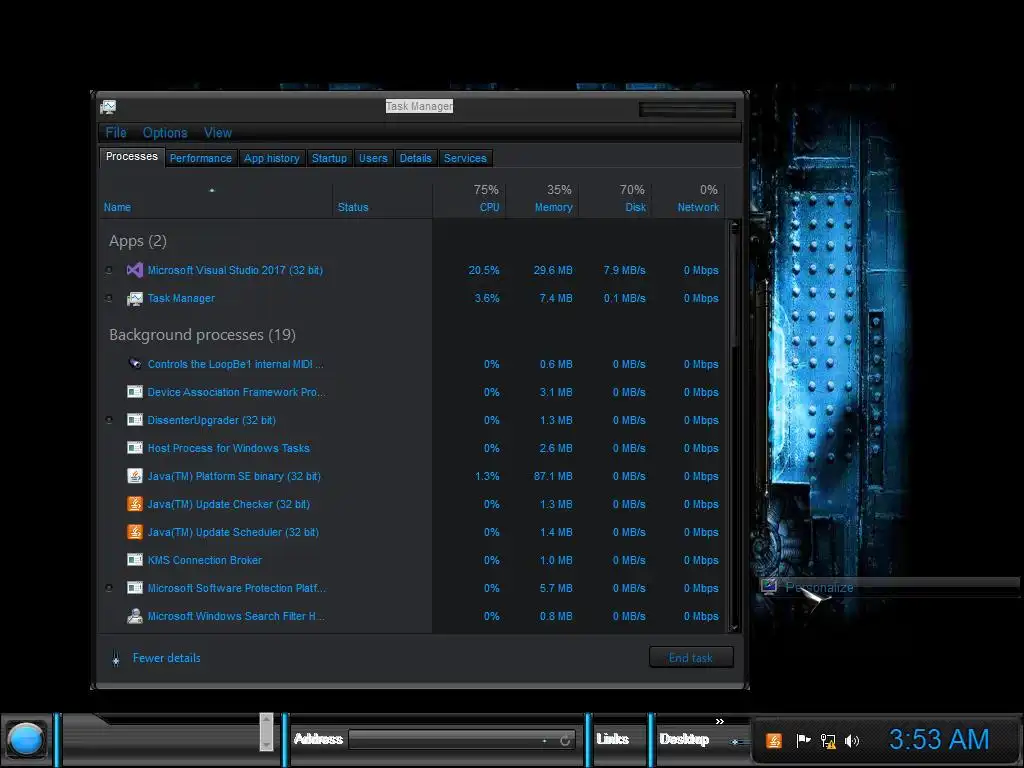Click the Host Process for Windows Tasks icon
Image resolution: width=1024 pixels, height=768 pixels.
click(135, 448)
